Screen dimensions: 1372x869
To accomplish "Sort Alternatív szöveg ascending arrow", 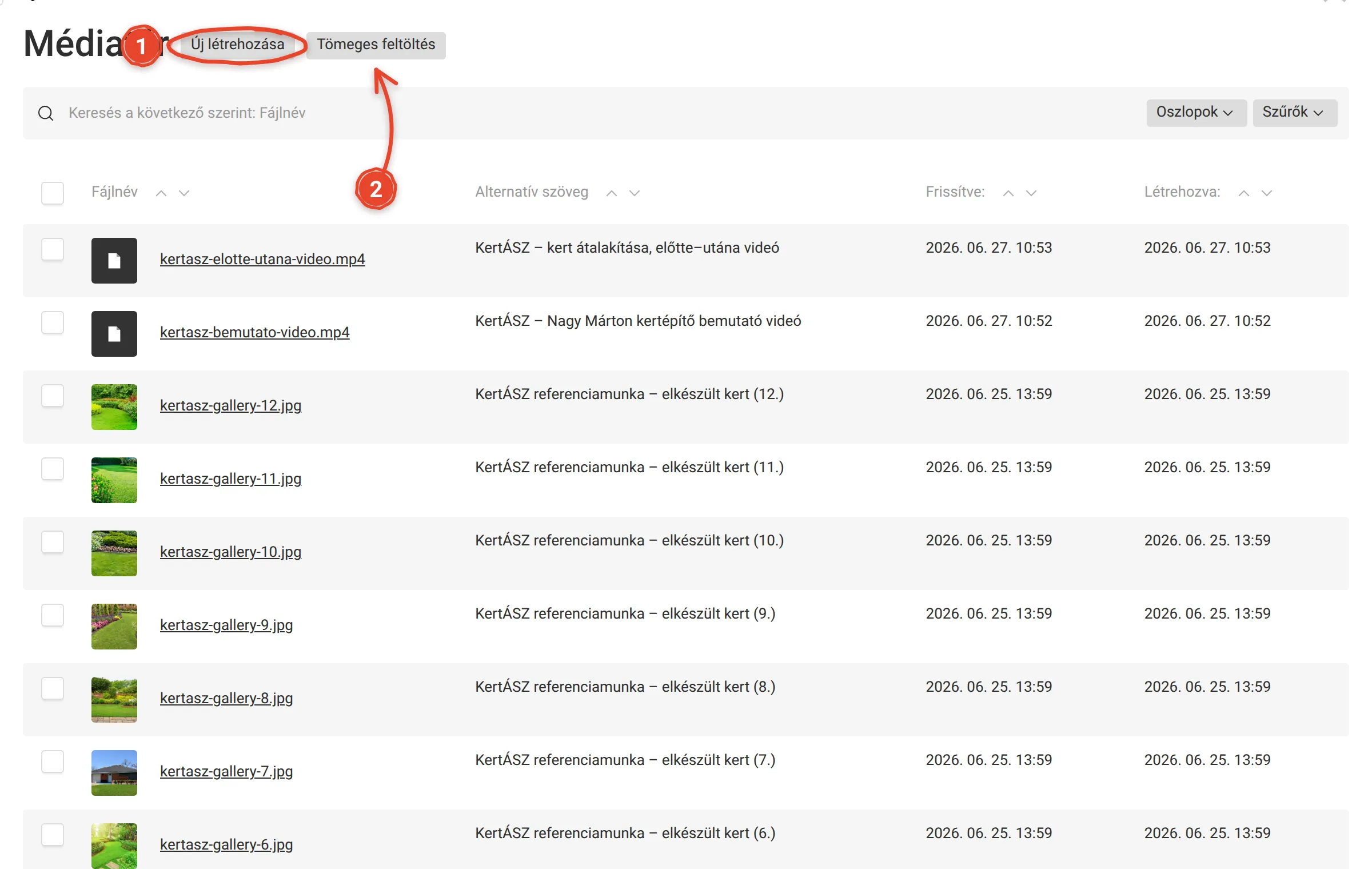I will coord(612,193).
